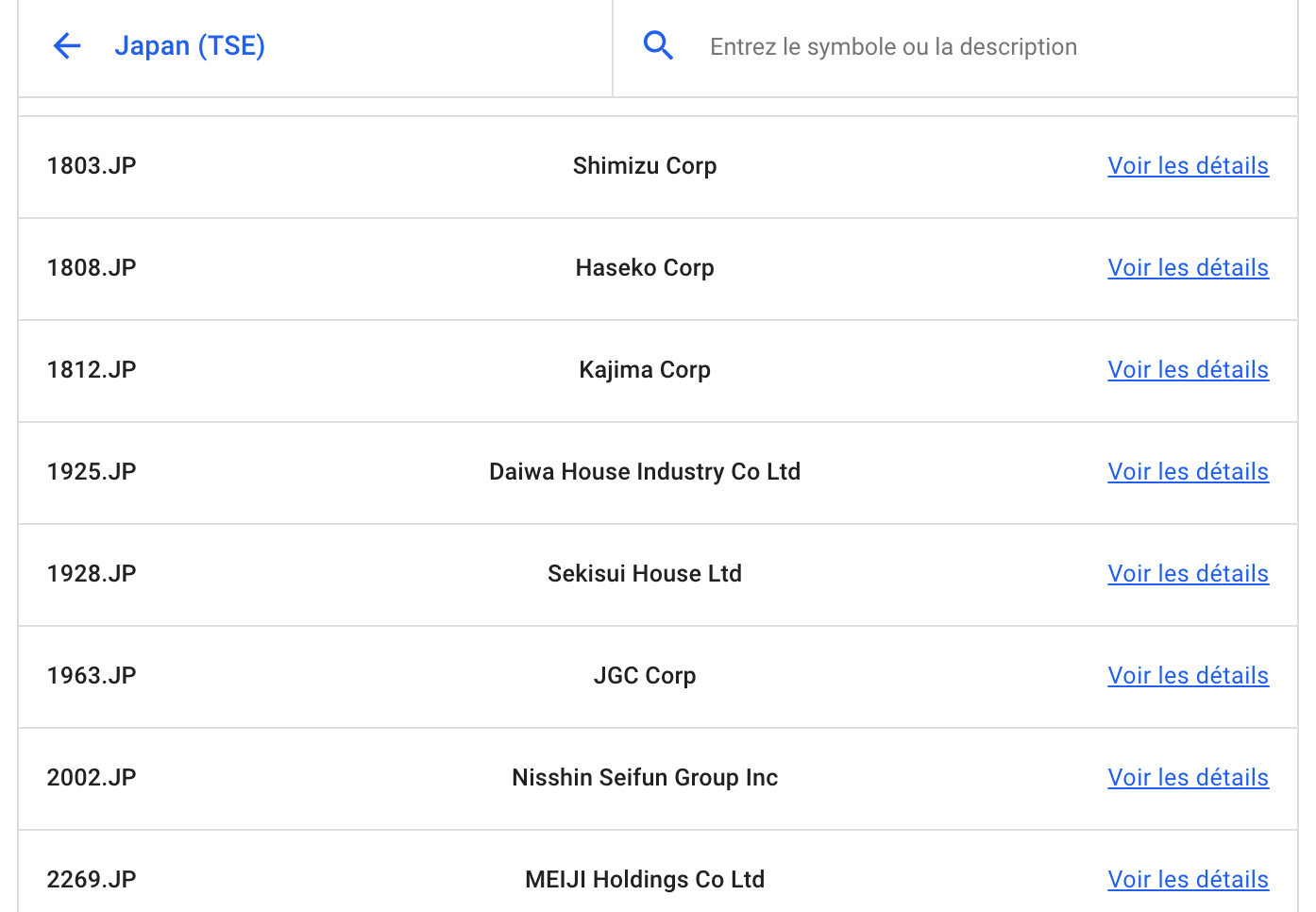Click Daiwa House Industry Co Ltd name
This screenshot has height=912, width=1316.
(645, 472)
